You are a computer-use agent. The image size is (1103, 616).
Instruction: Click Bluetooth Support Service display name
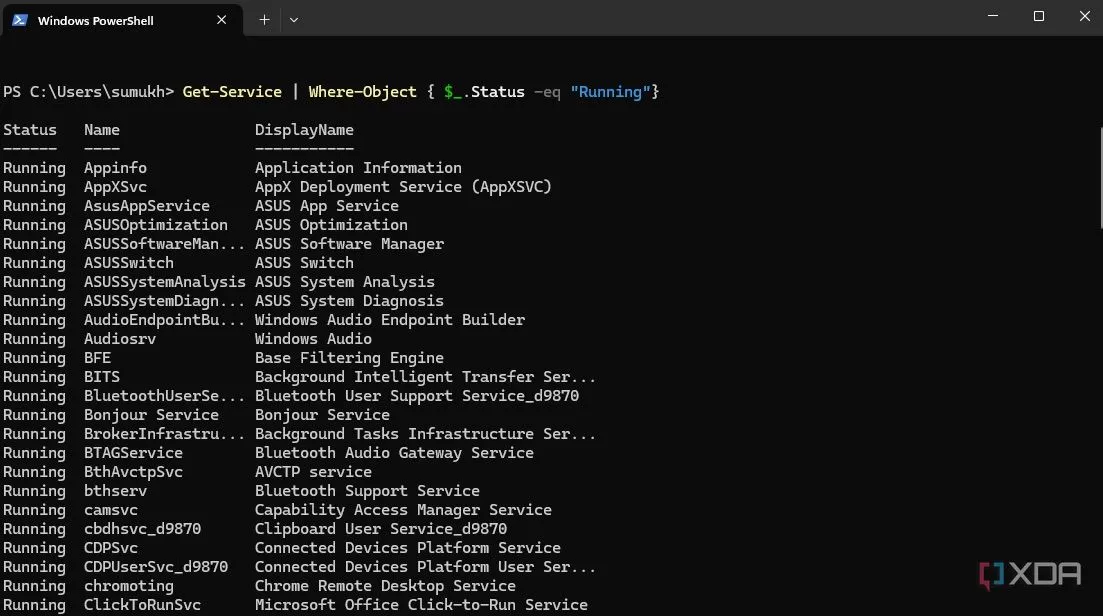[367, 491]
